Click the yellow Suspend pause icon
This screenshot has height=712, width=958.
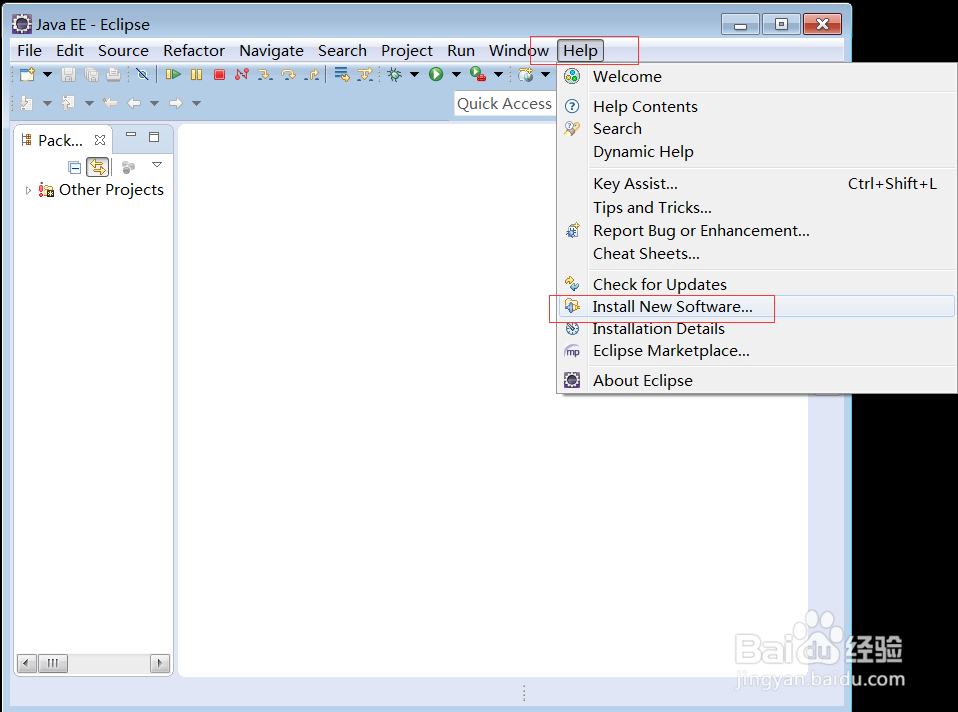196,75
